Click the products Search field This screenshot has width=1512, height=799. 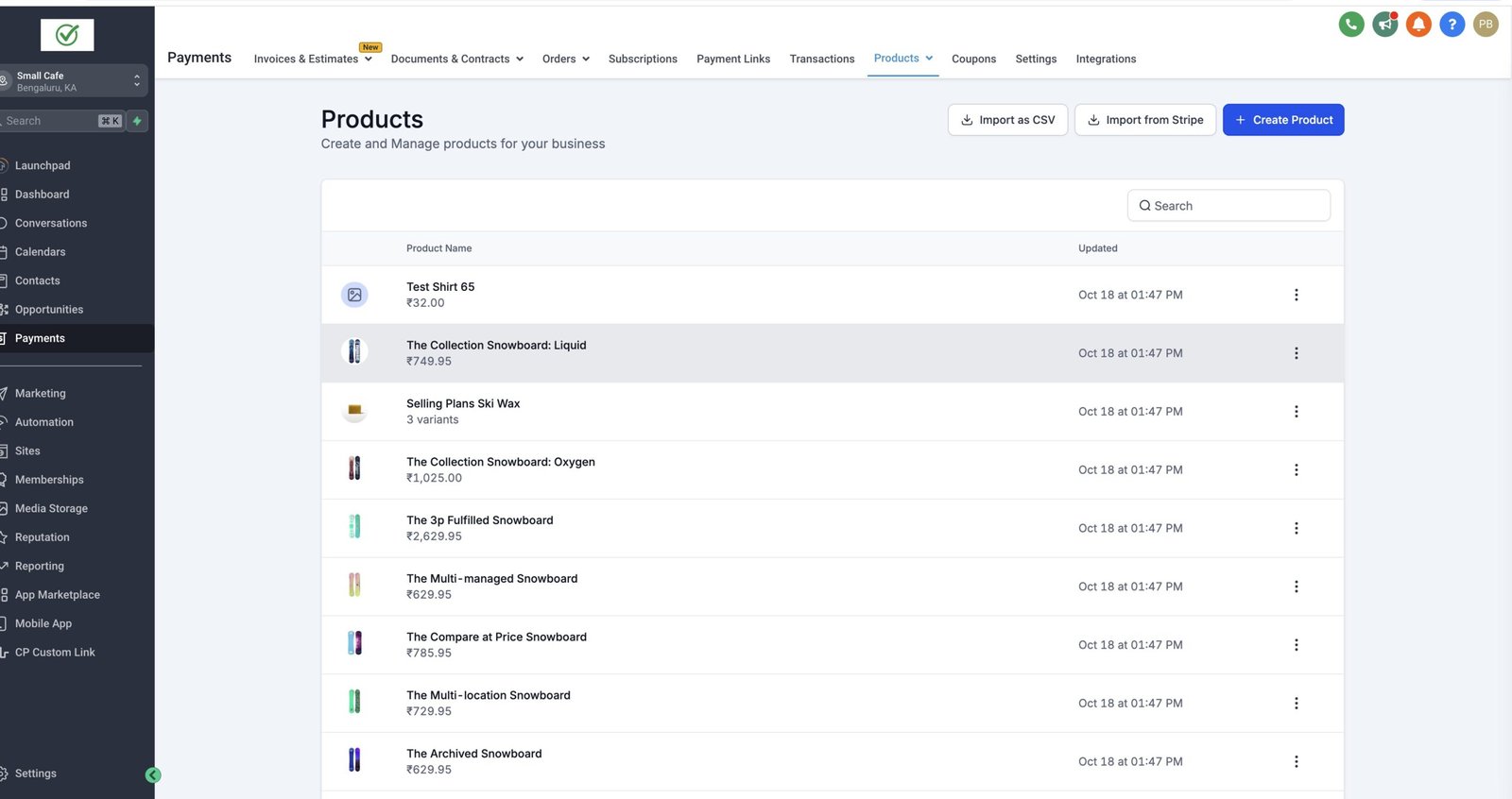(x=1228, y=206)
